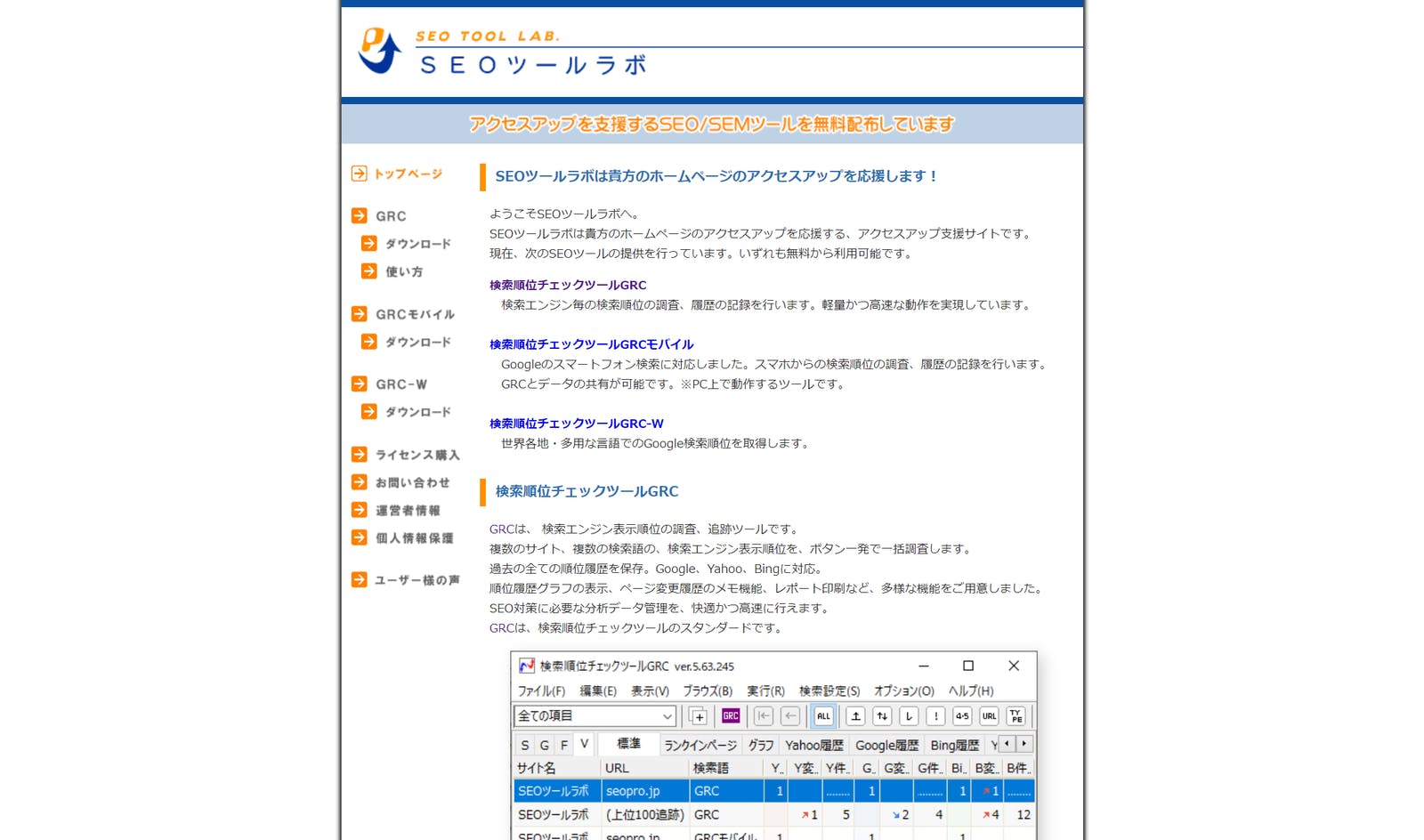Click the SEO Tool Lab logo icon

380,51
